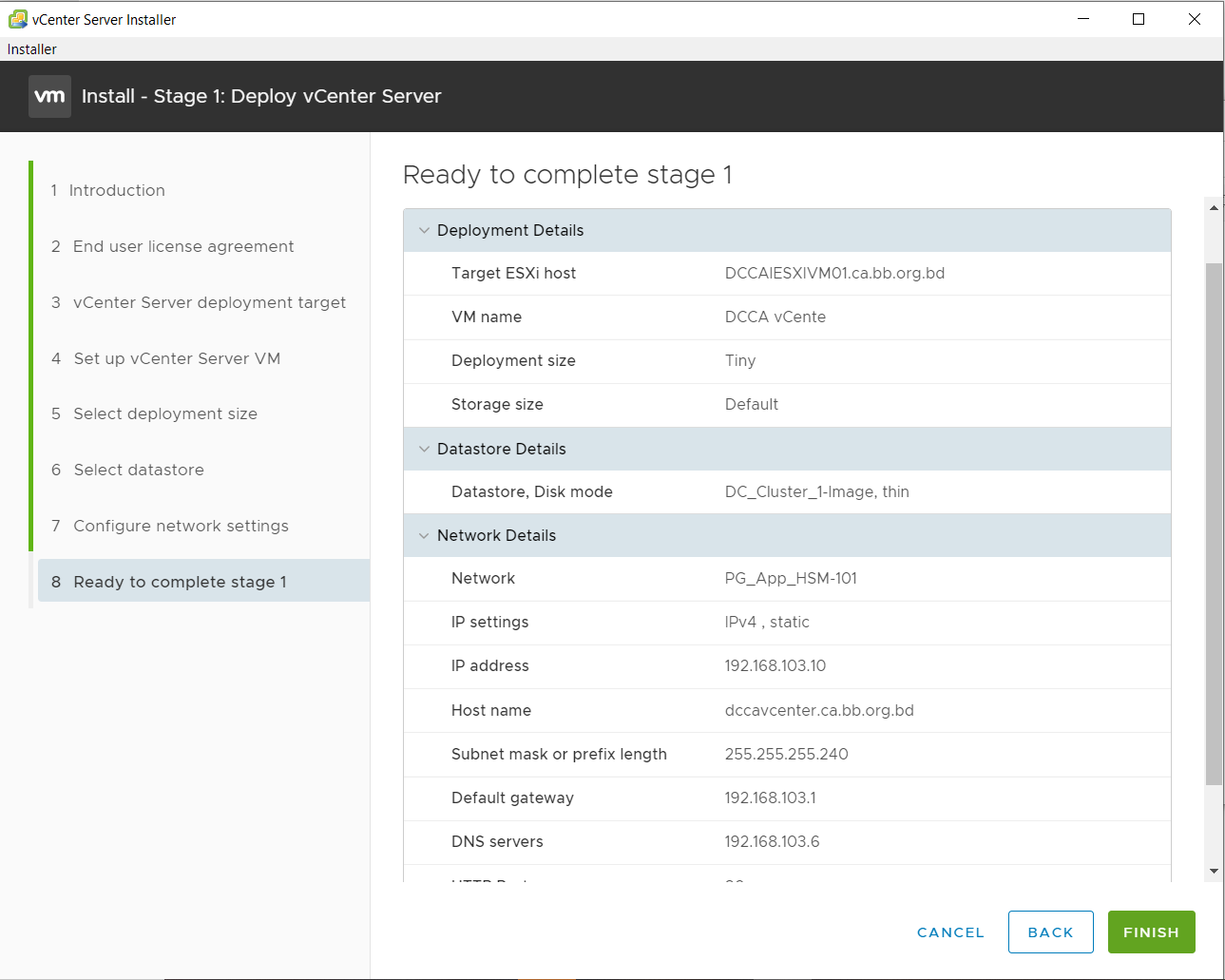Open the Installer menu
The image size is (1225, 980).
point(32,49)
